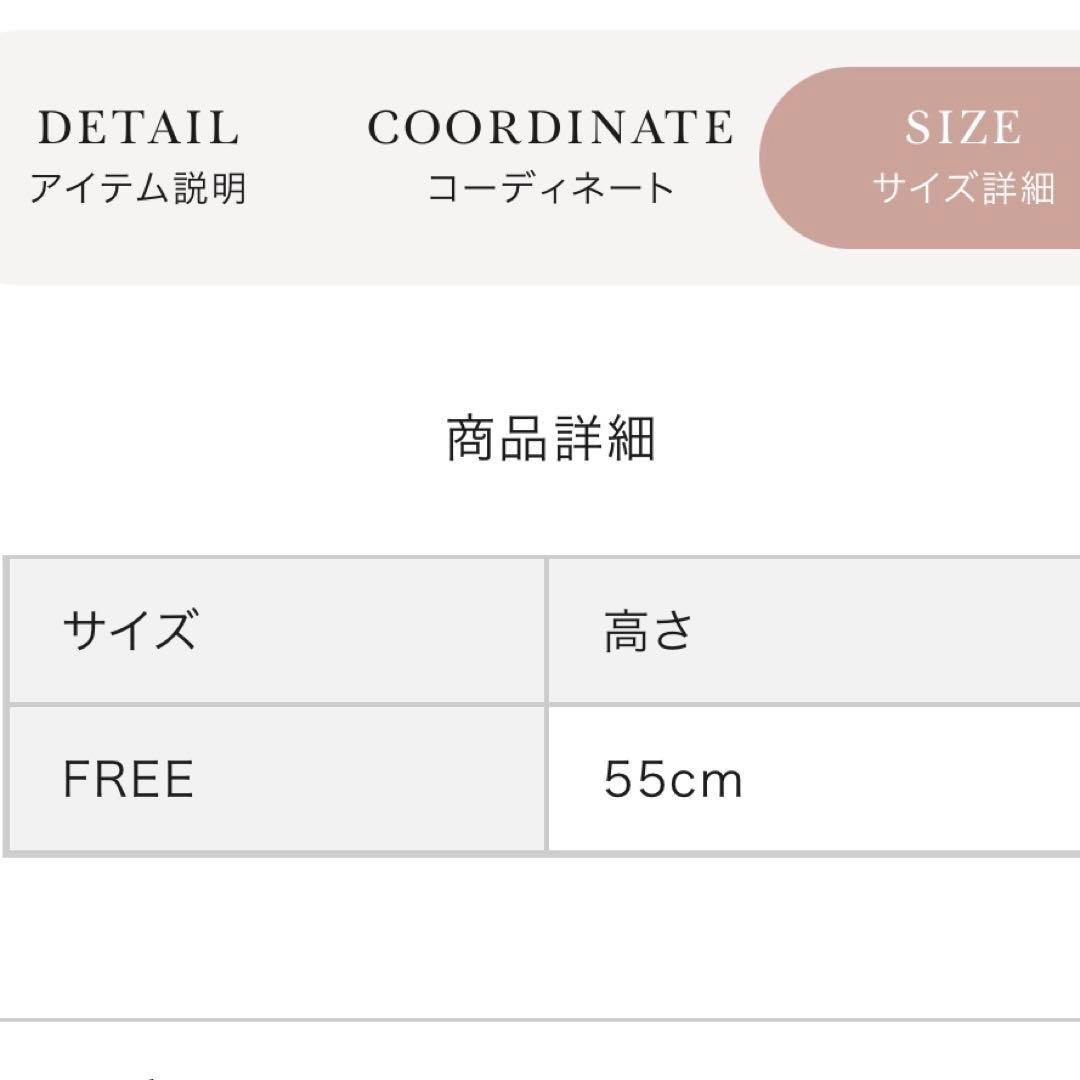Select the 高さ header cell
Viewport: 1080px width, 1080px height.
648,632
